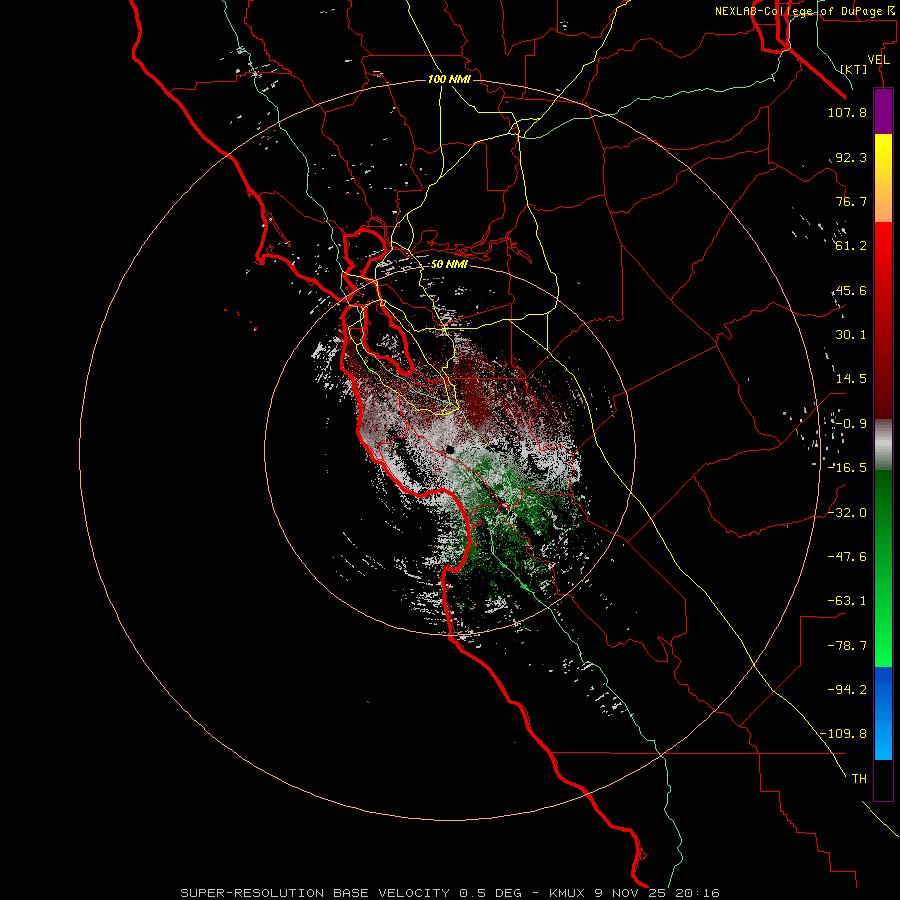Select the -47.6 scale value

click(x=847, y=557)
